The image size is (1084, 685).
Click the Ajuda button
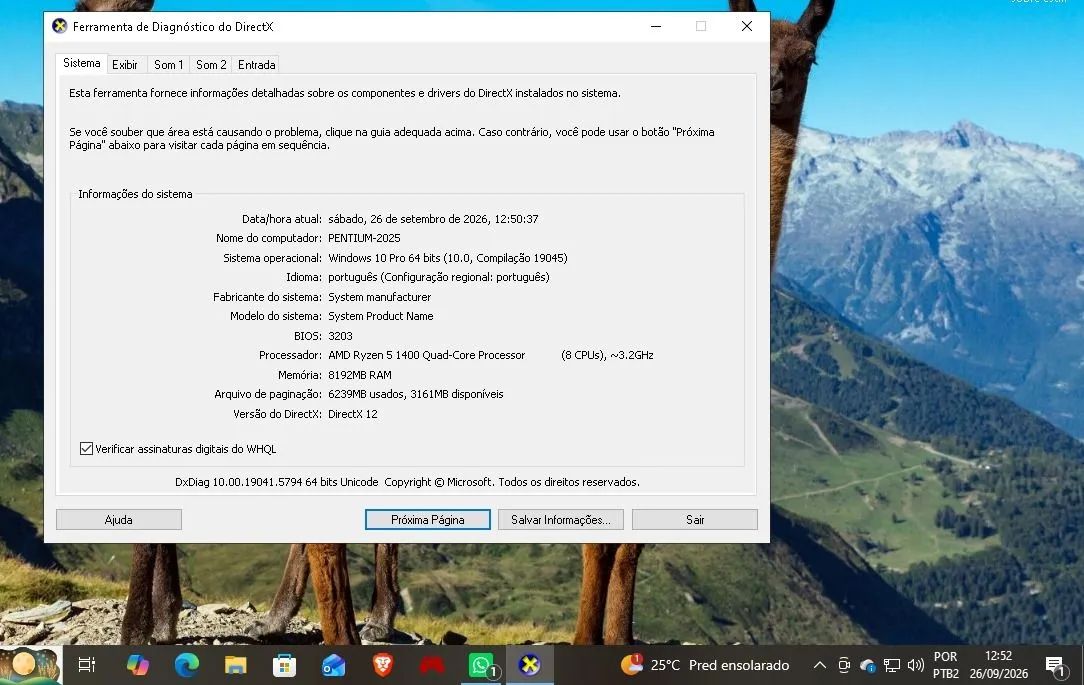pyautogui.click(x=119, y=520)
